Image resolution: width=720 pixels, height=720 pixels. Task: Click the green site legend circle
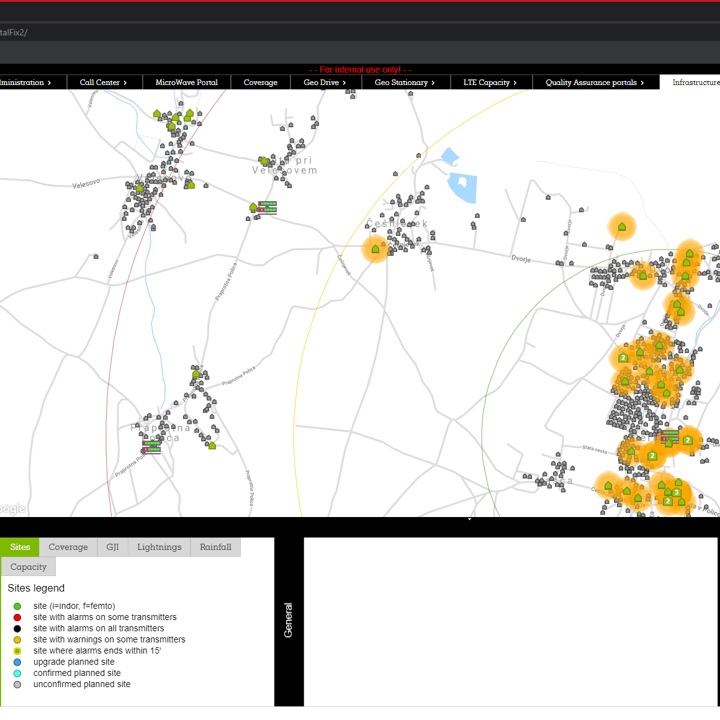17,606
